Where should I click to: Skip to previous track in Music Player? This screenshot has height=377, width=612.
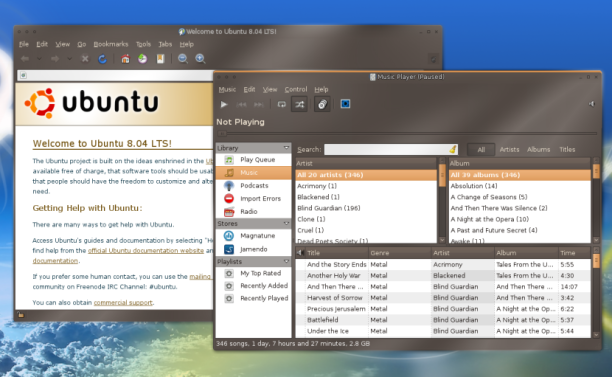241,104
